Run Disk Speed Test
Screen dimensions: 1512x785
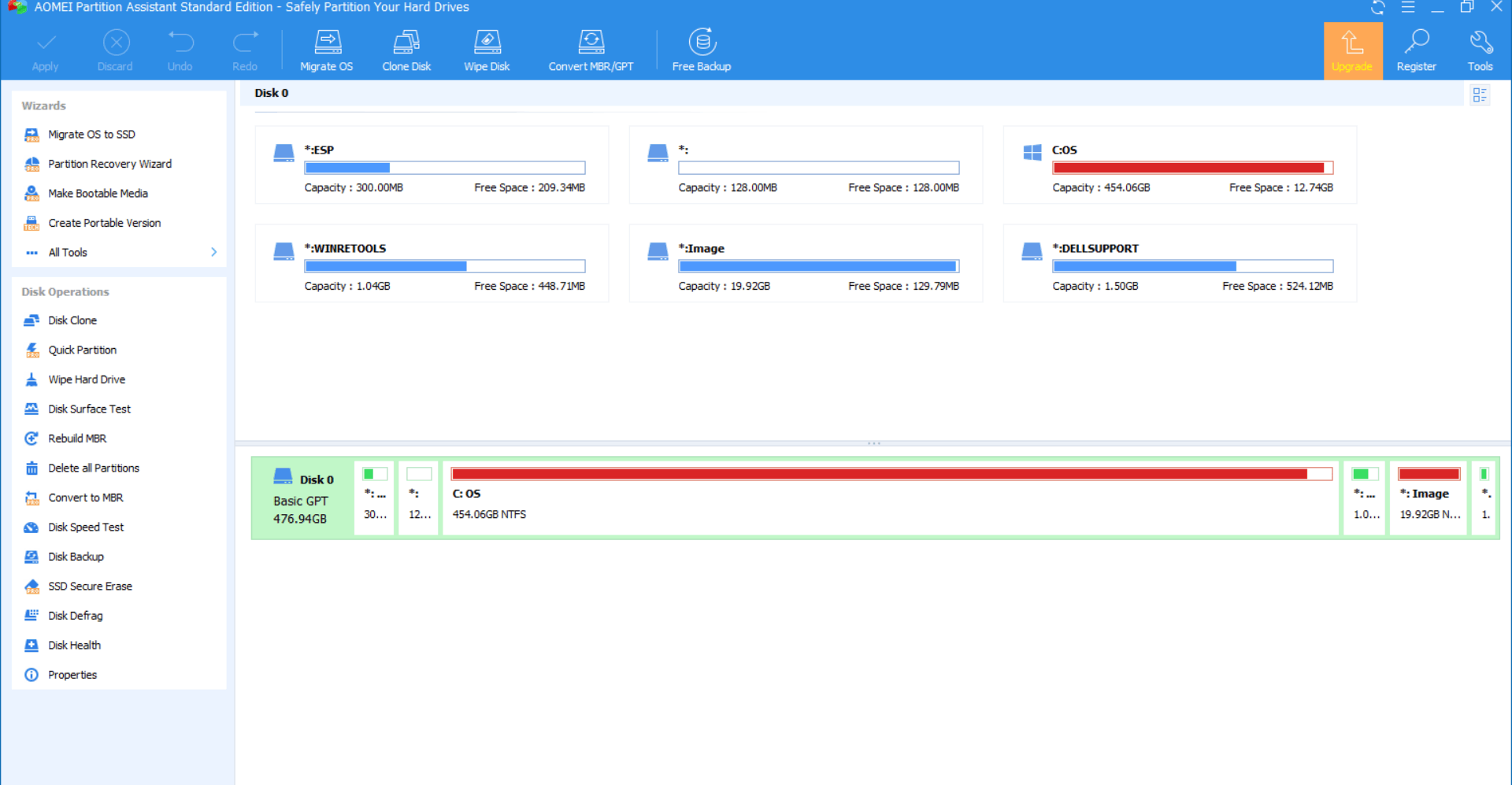[x=86, y=528]
